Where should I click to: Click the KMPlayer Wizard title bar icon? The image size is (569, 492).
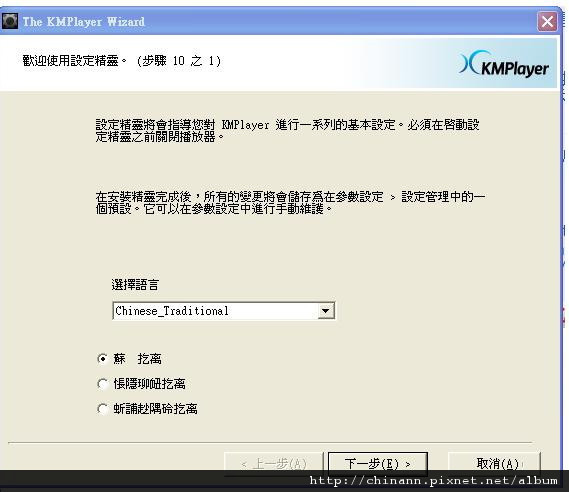9,21
